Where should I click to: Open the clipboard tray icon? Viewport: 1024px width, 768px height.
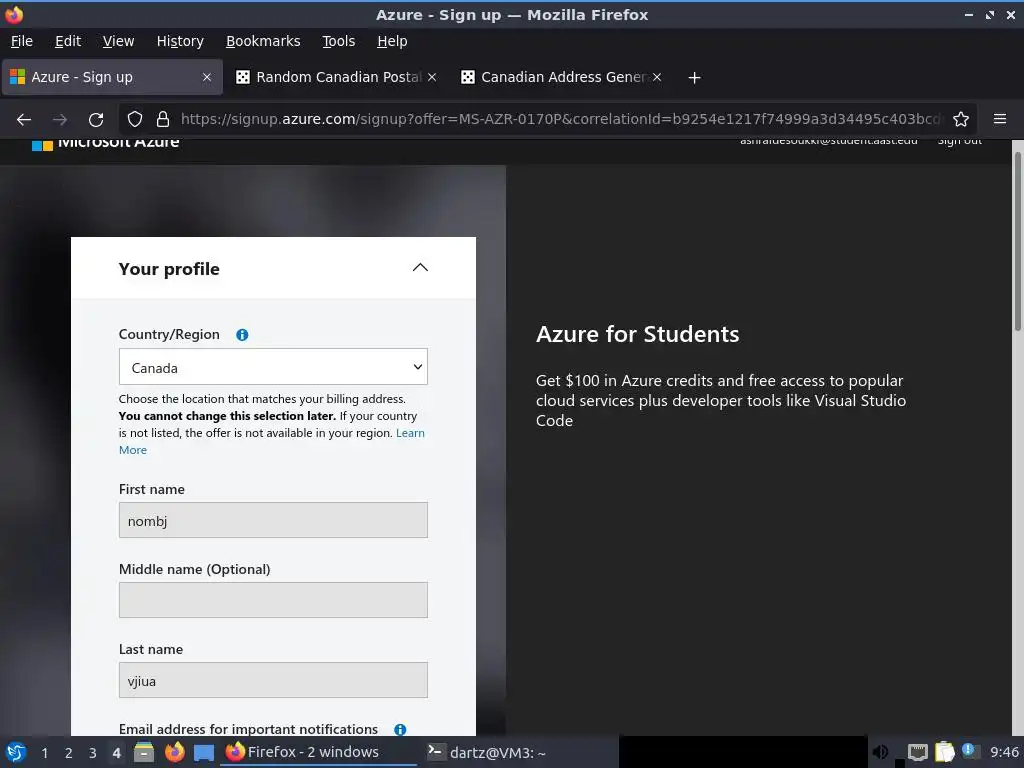pyautogui.click(x=944, y=752)
